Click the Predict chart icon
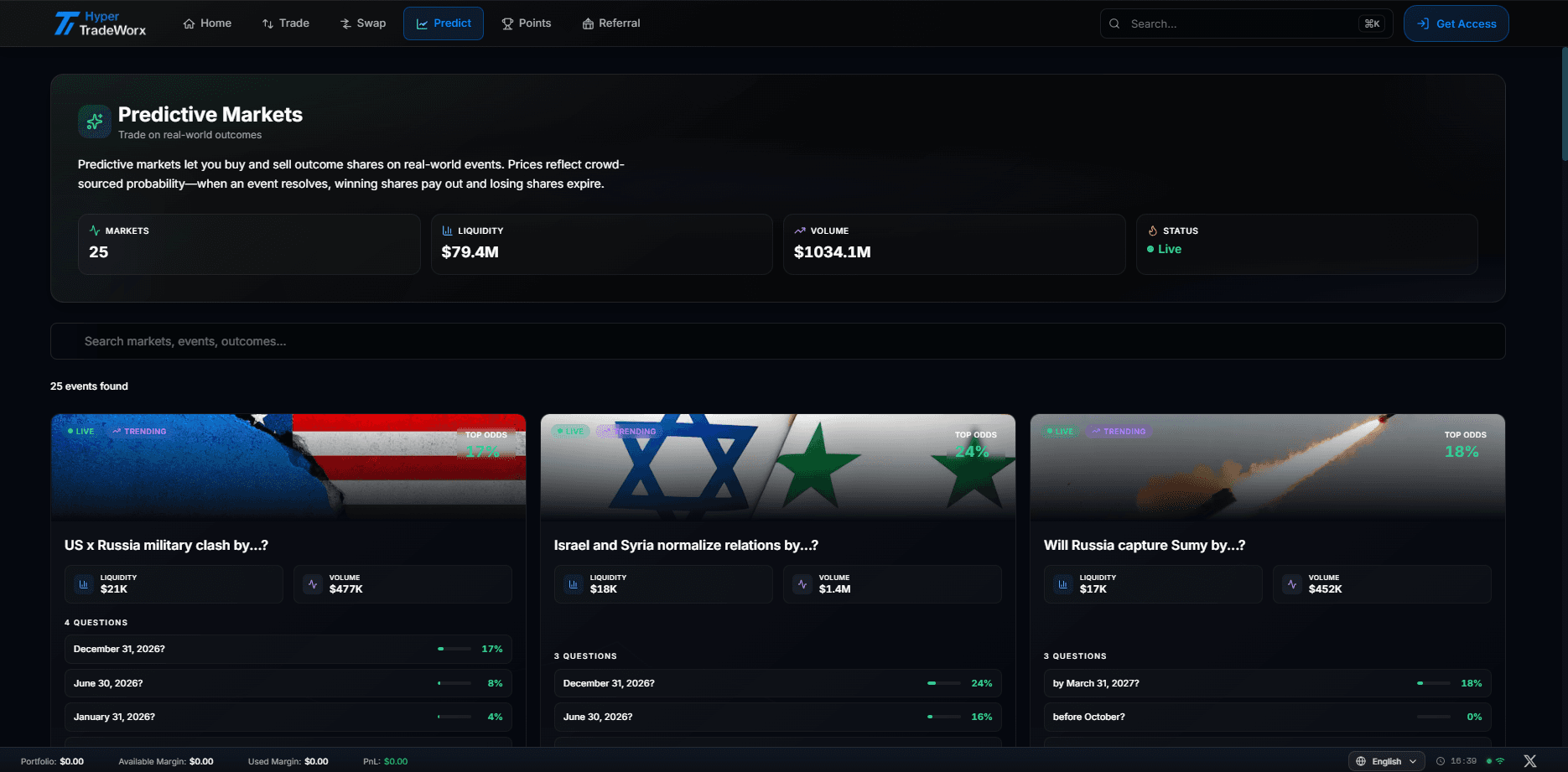Screen dimensions: 1568x772 pos(423,23)
